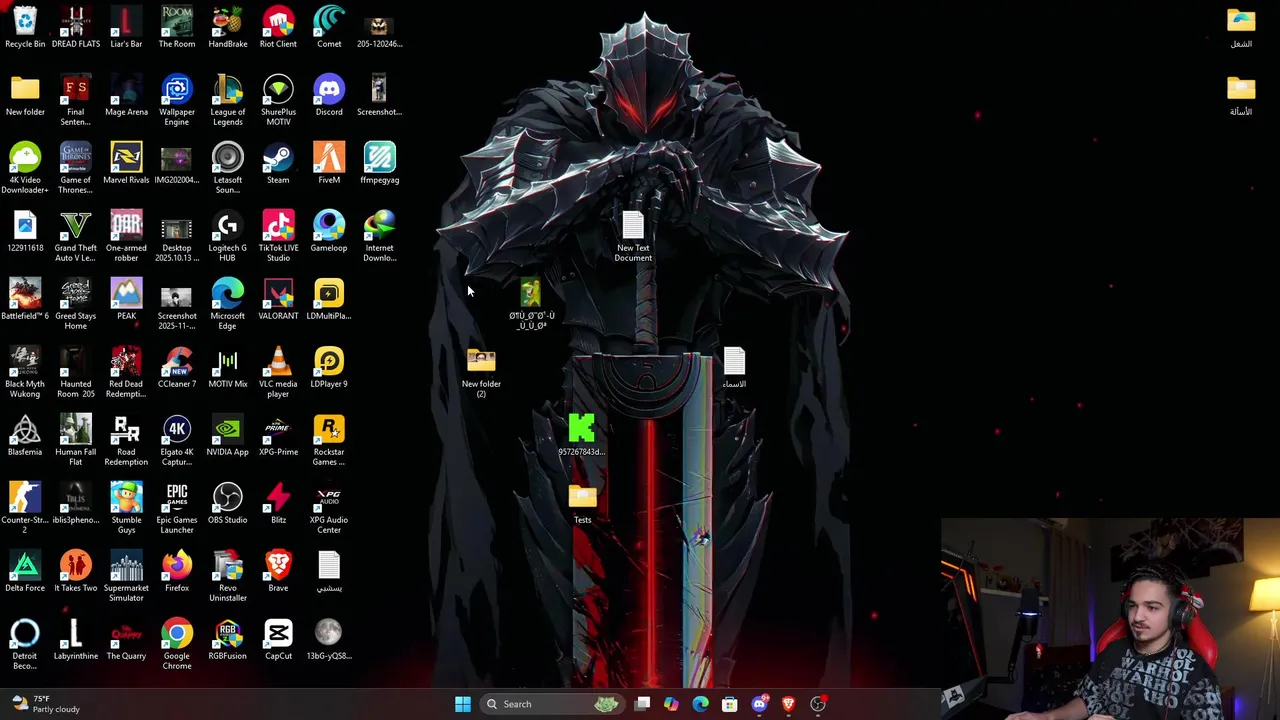
Task: Select the Supermarket Simulator icon
Action: click(x=126, y=576)
